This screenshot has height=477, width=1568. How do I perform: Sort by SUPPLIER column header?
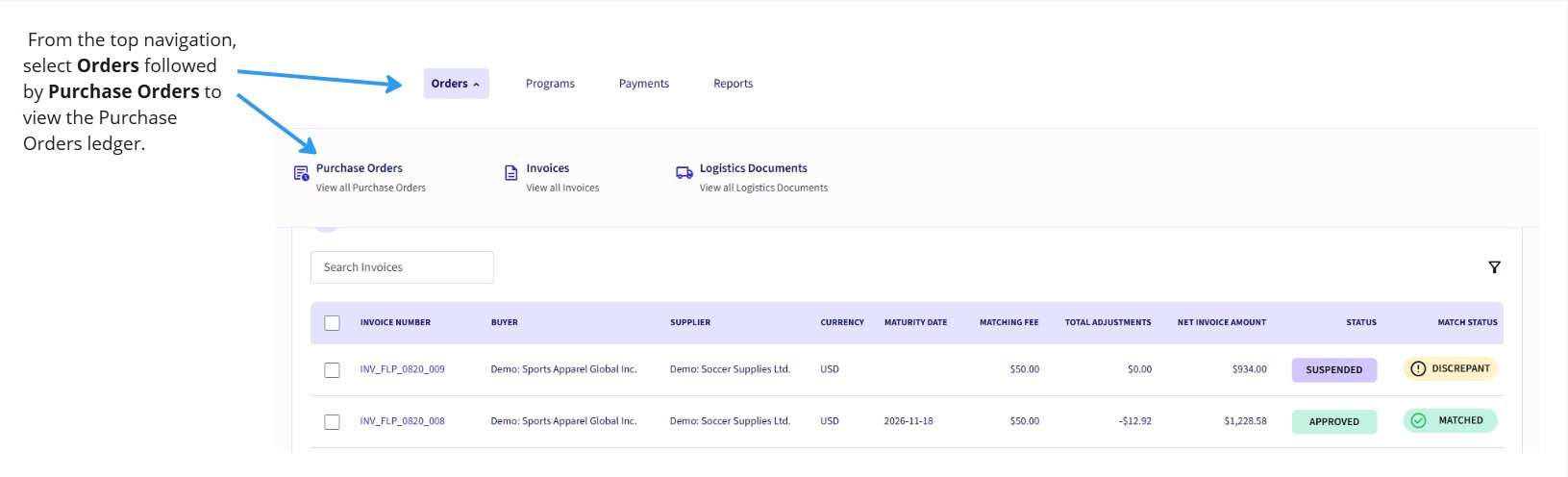690,323
